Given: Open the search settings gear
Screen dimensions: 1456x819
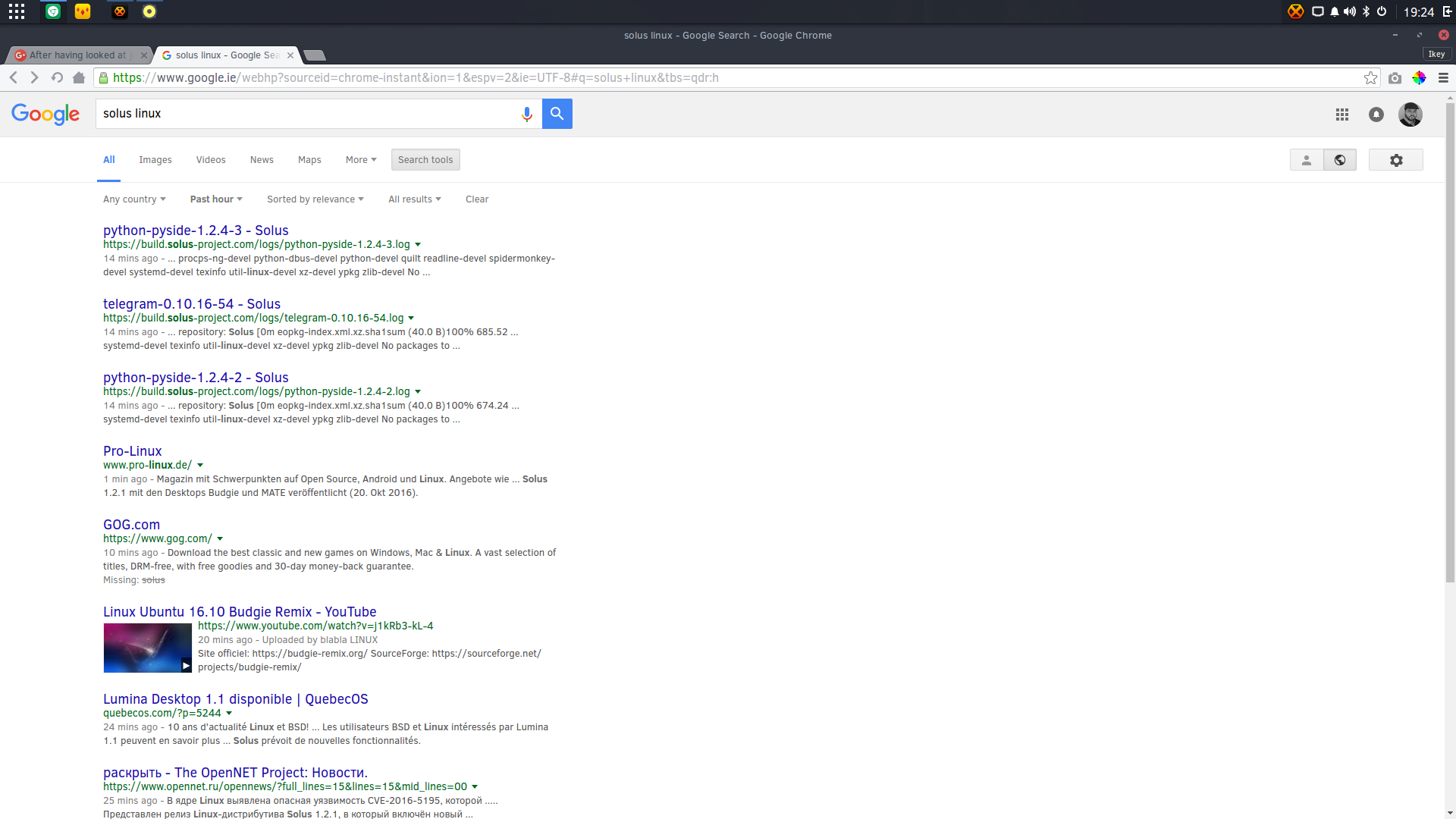Looking at the screenshot, I should point(1396,160).
